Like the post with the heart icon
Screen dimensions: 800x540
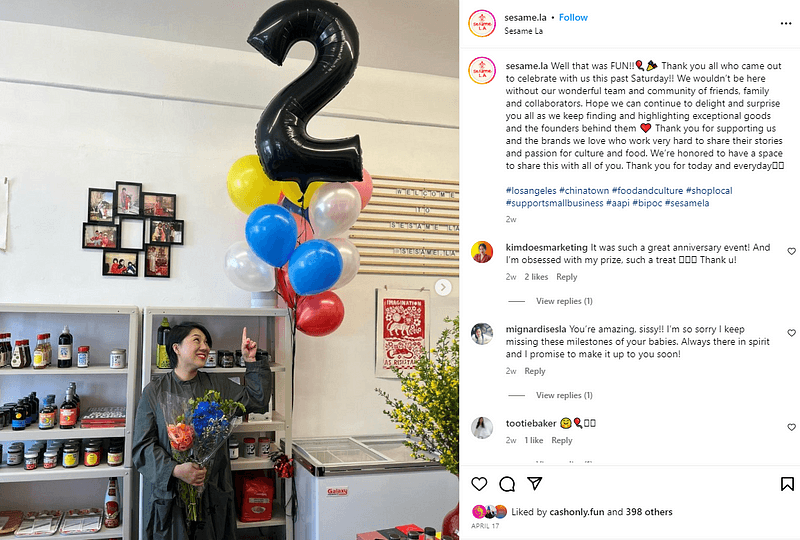[x=479, y=484]
